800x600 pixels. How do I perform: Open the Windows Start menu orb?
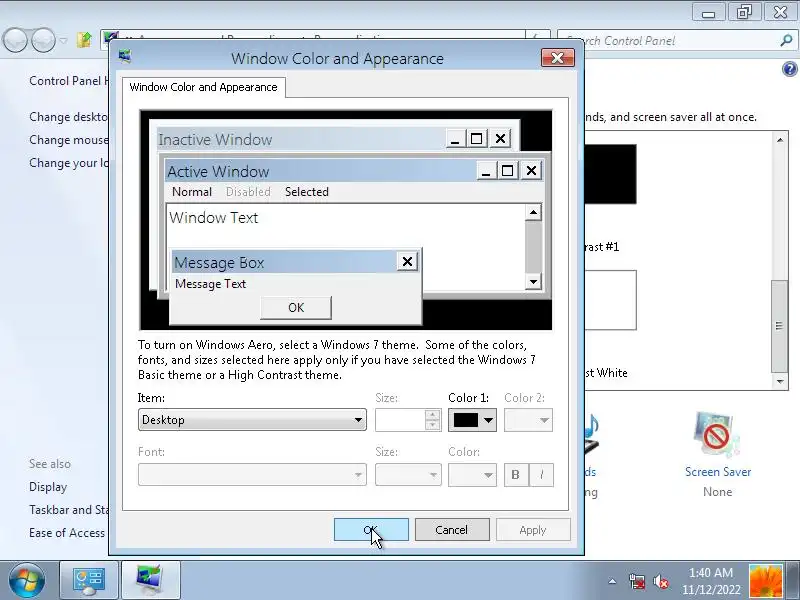click(x=27, y=580)
